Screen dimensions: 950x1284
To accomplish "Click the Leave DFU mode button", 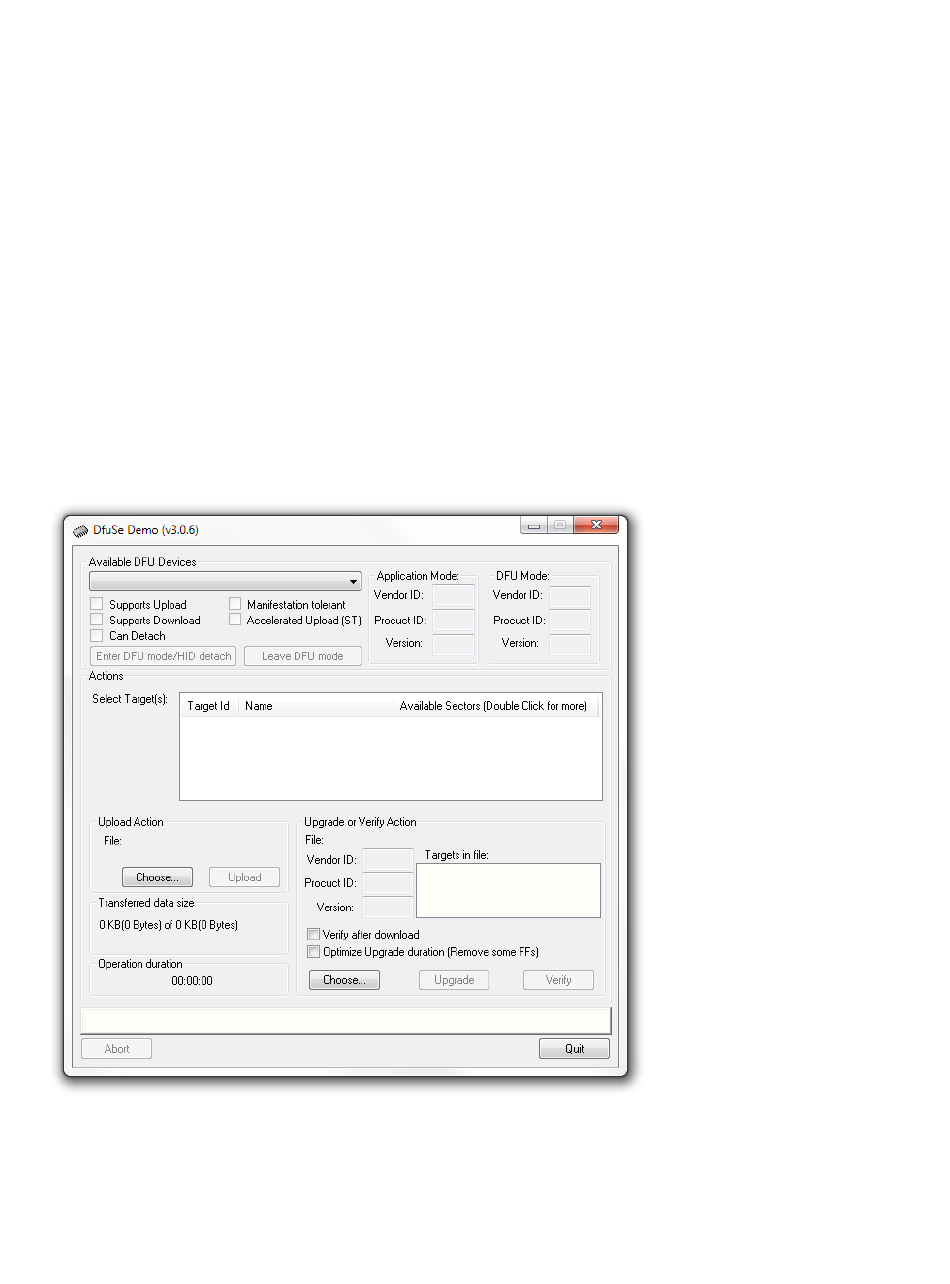I will (x=302, y=656).
